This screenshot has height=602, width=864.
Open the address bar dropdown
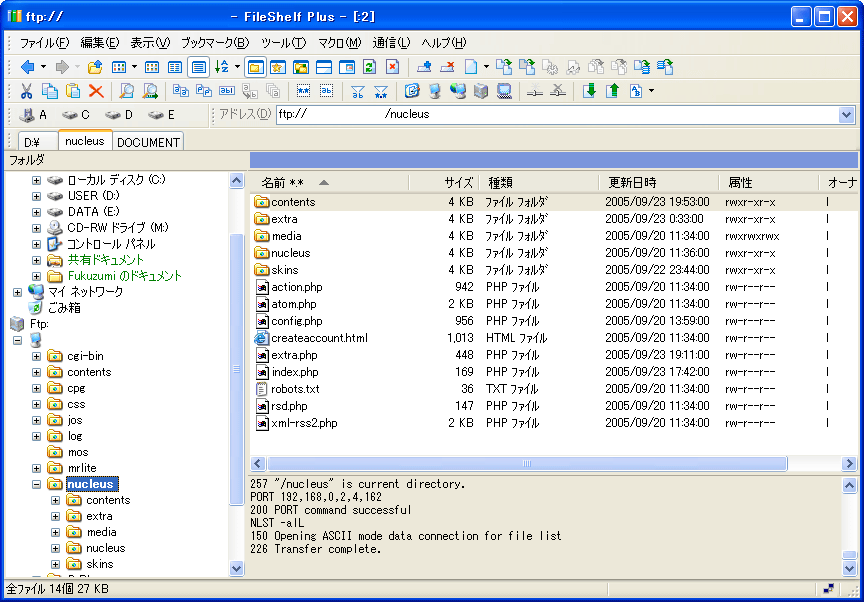point(846,115)
